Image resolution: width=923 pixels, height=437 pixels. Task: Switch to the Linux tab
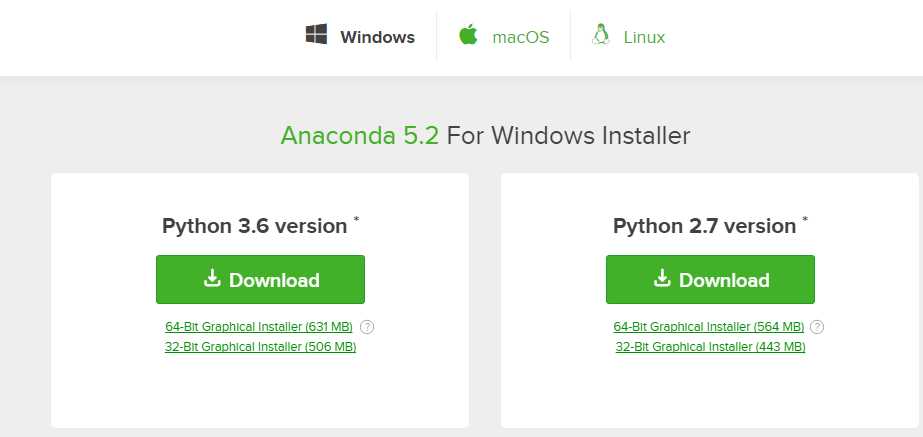point(644,37)
